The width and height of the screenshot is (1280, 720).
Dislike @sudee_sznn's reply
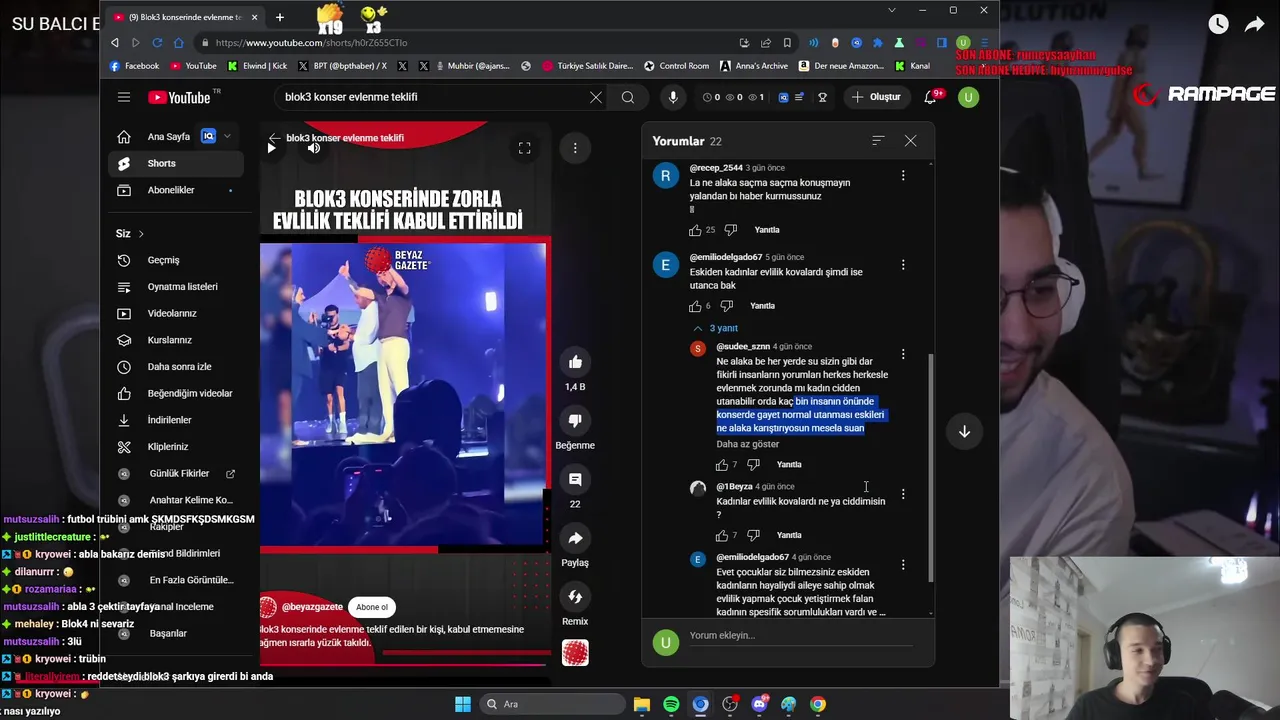pos(753,465)
